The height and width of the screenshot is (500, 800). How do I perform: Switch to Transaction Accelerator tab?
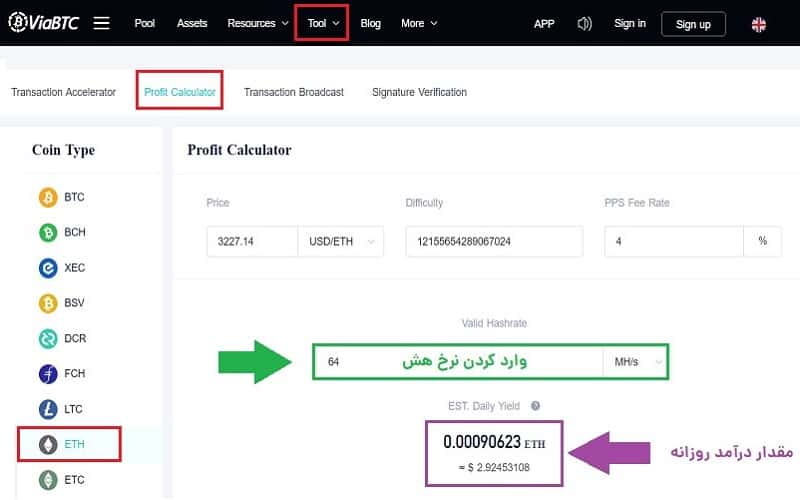(x=63, y=92)
